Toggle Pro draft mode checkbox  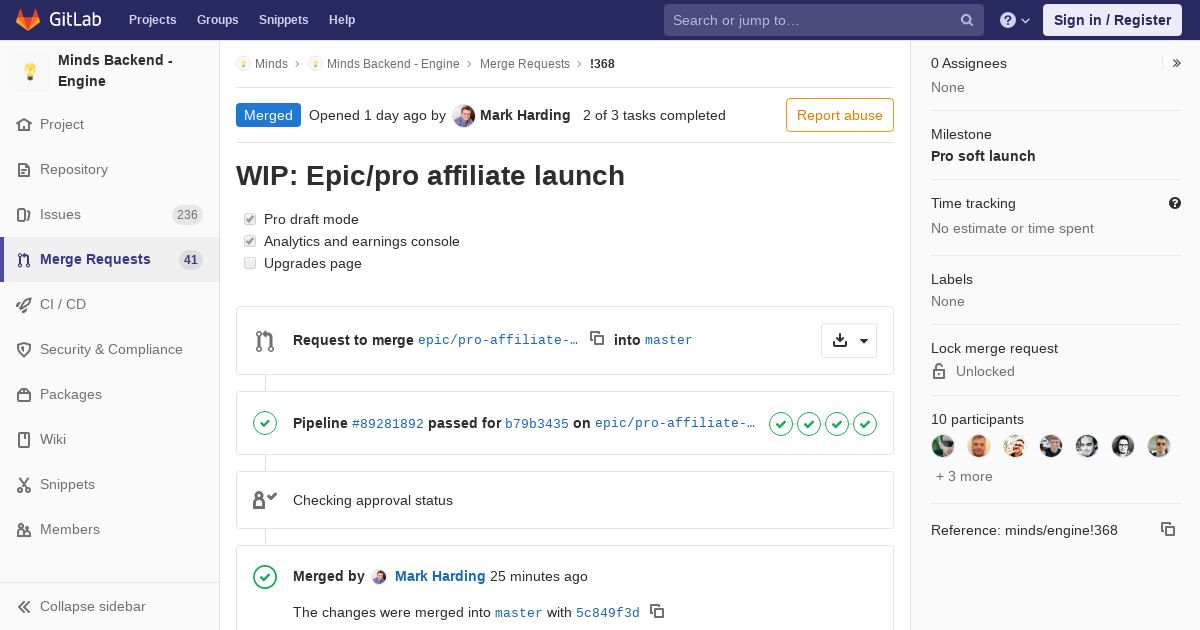tap(250, 219)
